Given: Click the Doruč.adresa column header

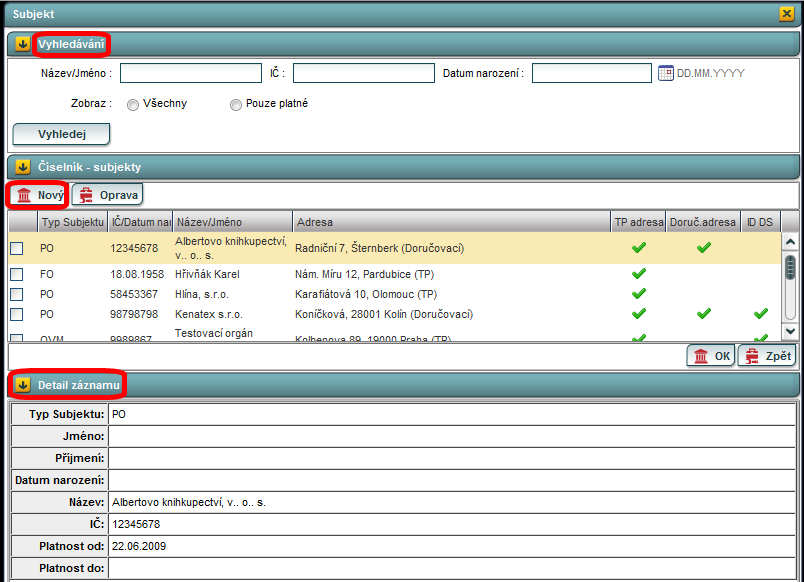Looking at the screenshot, I should click(x=703, y=222).
